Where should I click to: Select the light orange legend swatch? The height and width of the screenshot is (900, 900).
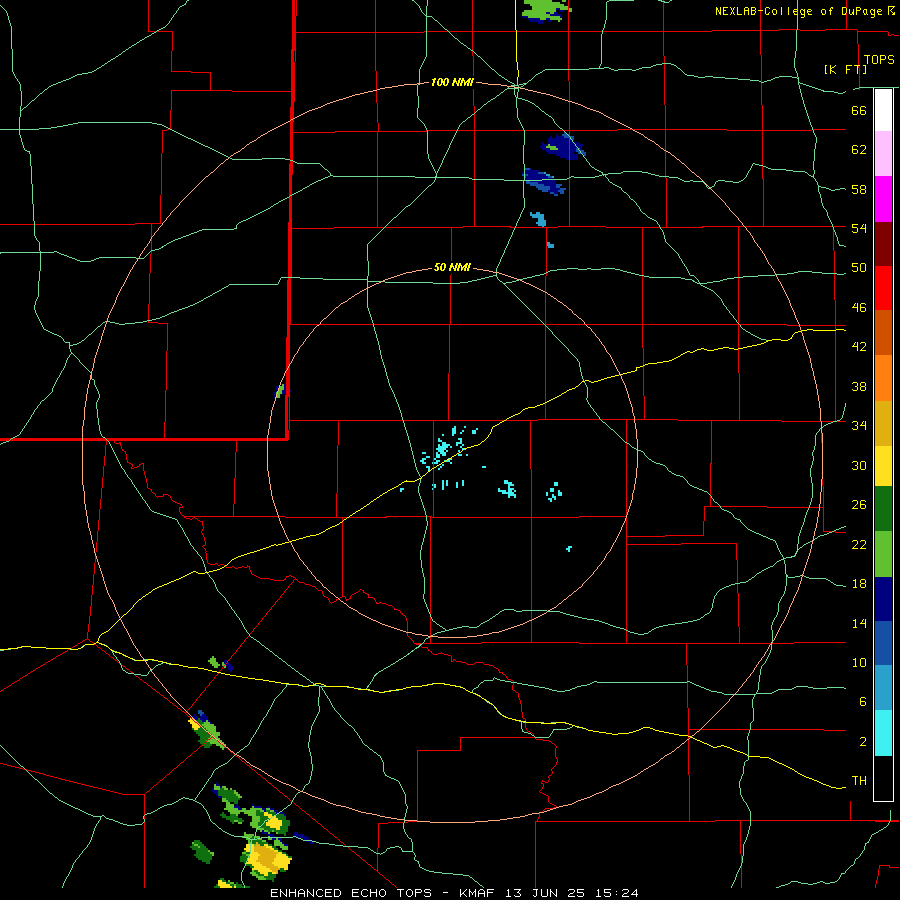(x=883, y=378)
